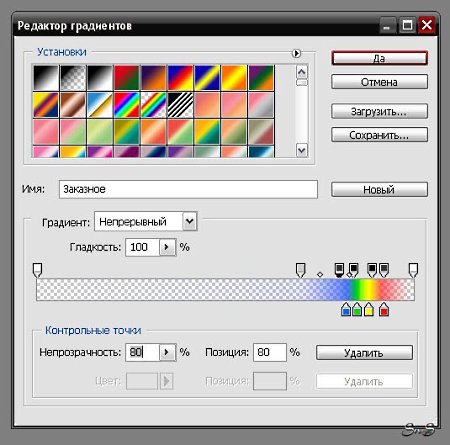Select leftmost opacity stop above gradient bar
The height and width of the screenshot is (445, 450).
(37, 270)
